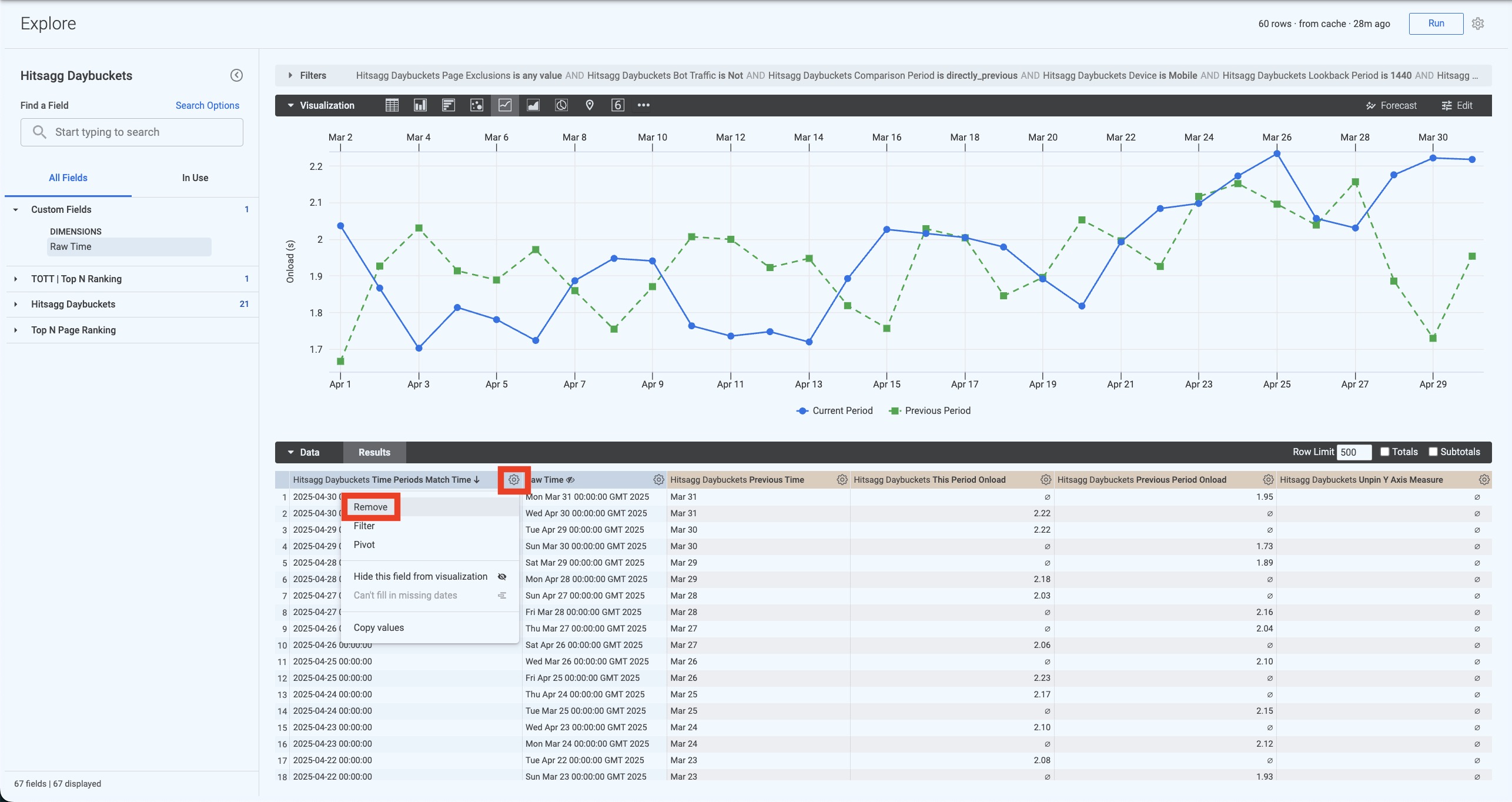The image size is (1512, 802).
Task: Open gear menu for This Period Onload column
Action: click(x=1045, y=480)
